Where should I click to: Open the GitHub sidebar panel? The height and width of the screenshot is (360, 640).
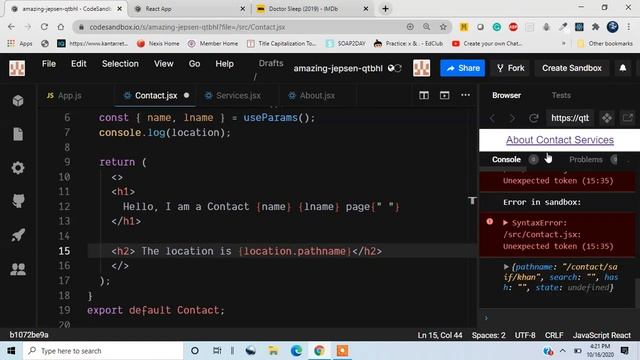pos(18,201)
